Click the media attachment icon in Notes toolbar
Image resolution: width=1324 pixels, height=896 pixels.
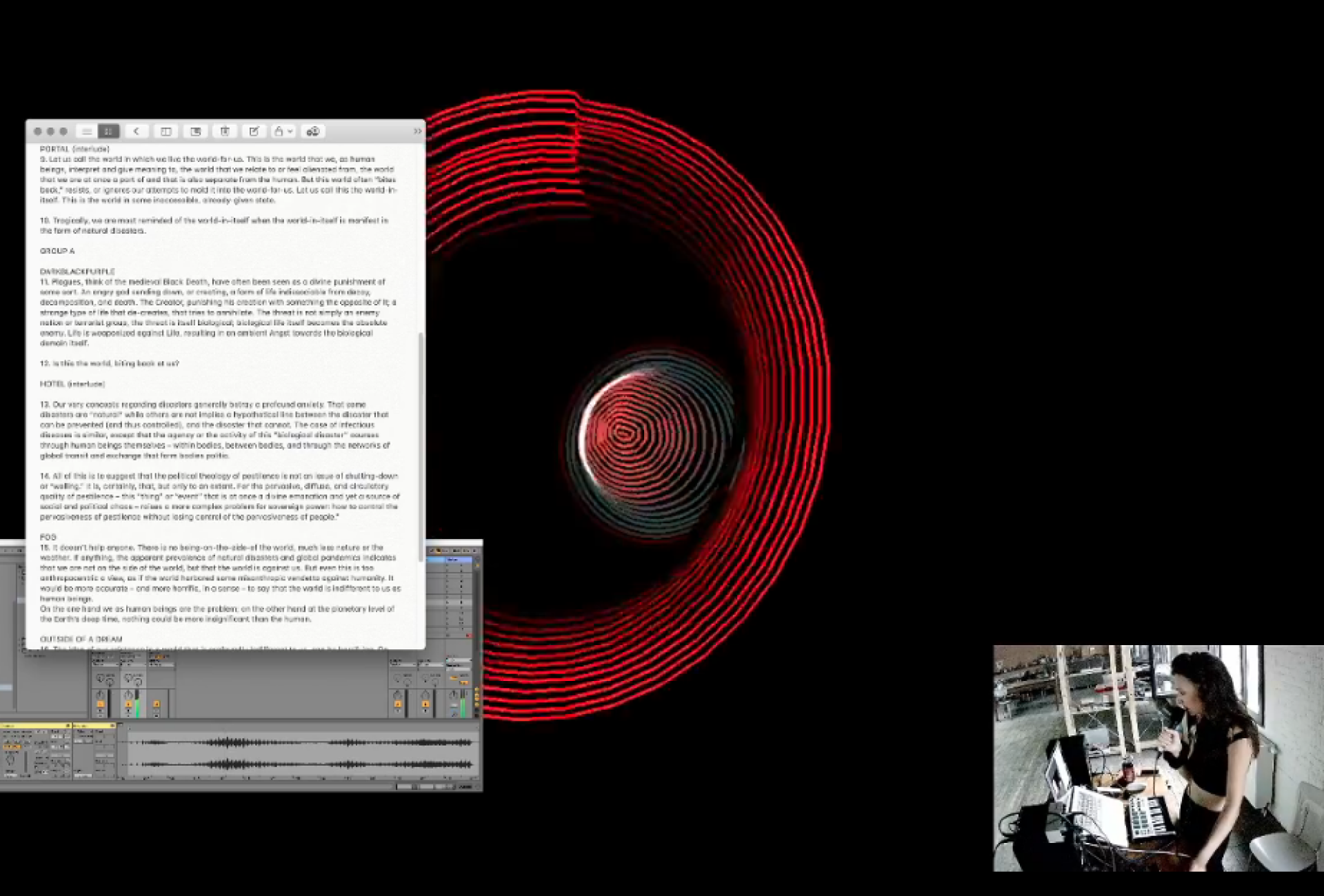pyautogui.click(x=197, y=131)
